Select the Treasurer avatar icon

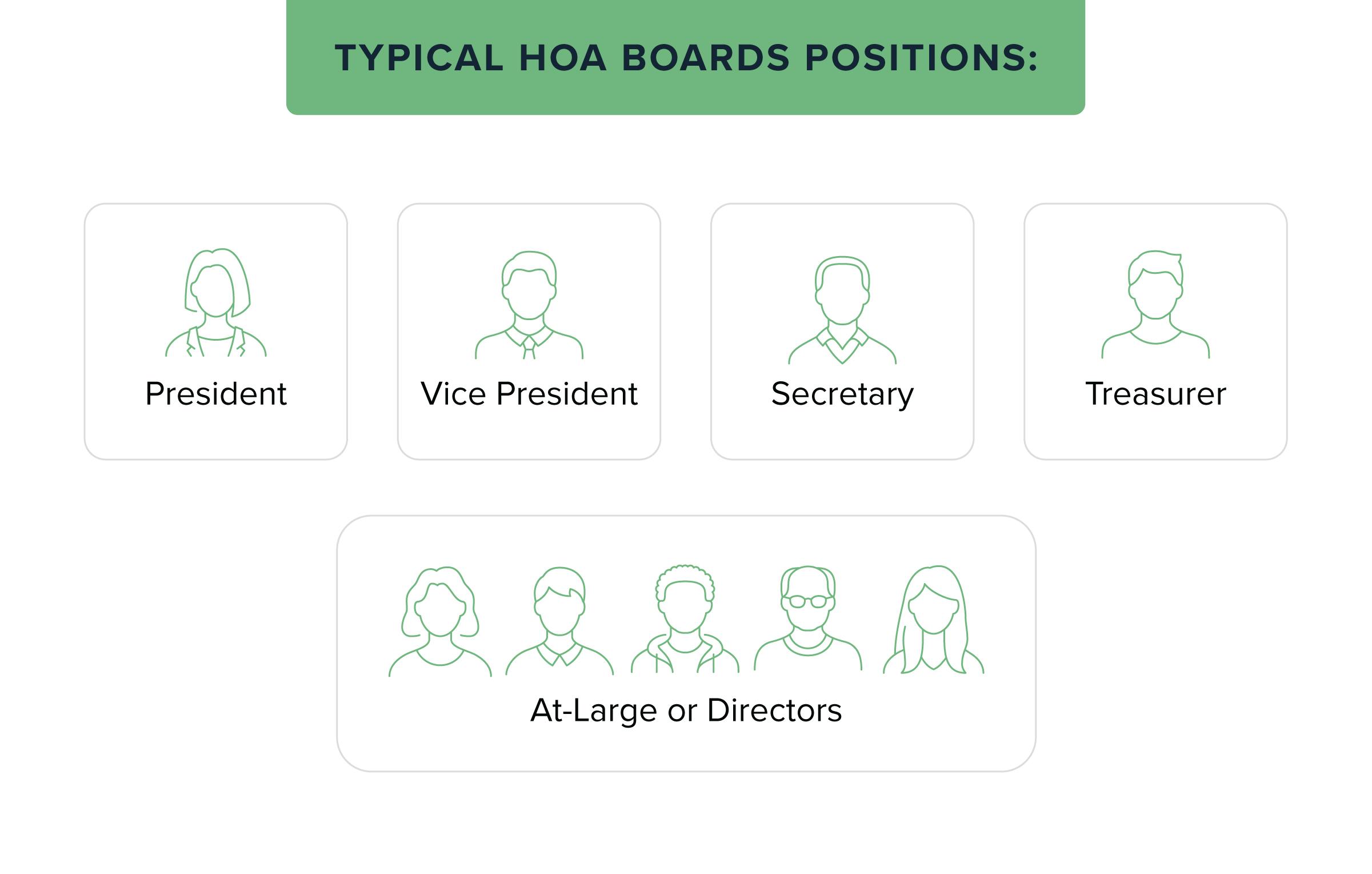(x=1155, y=304)
